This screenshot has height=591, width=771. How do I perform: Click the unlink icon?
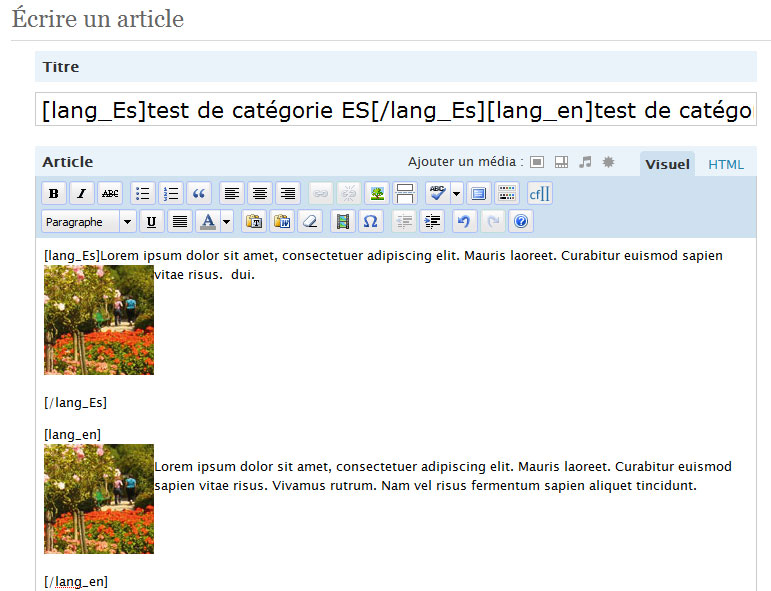[349, 194]
